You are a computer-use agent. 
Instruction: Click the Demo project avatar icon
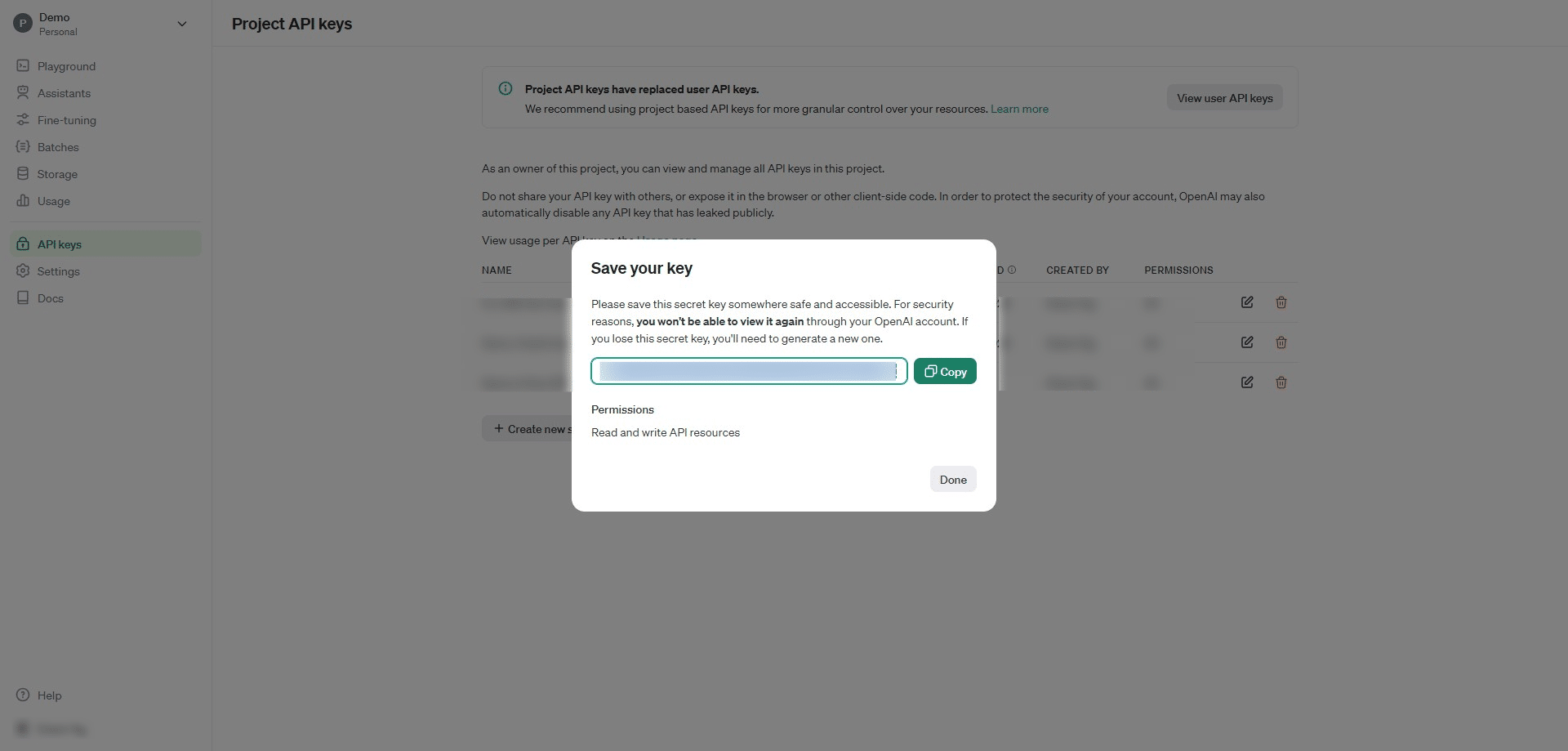[x=23, y=24]
